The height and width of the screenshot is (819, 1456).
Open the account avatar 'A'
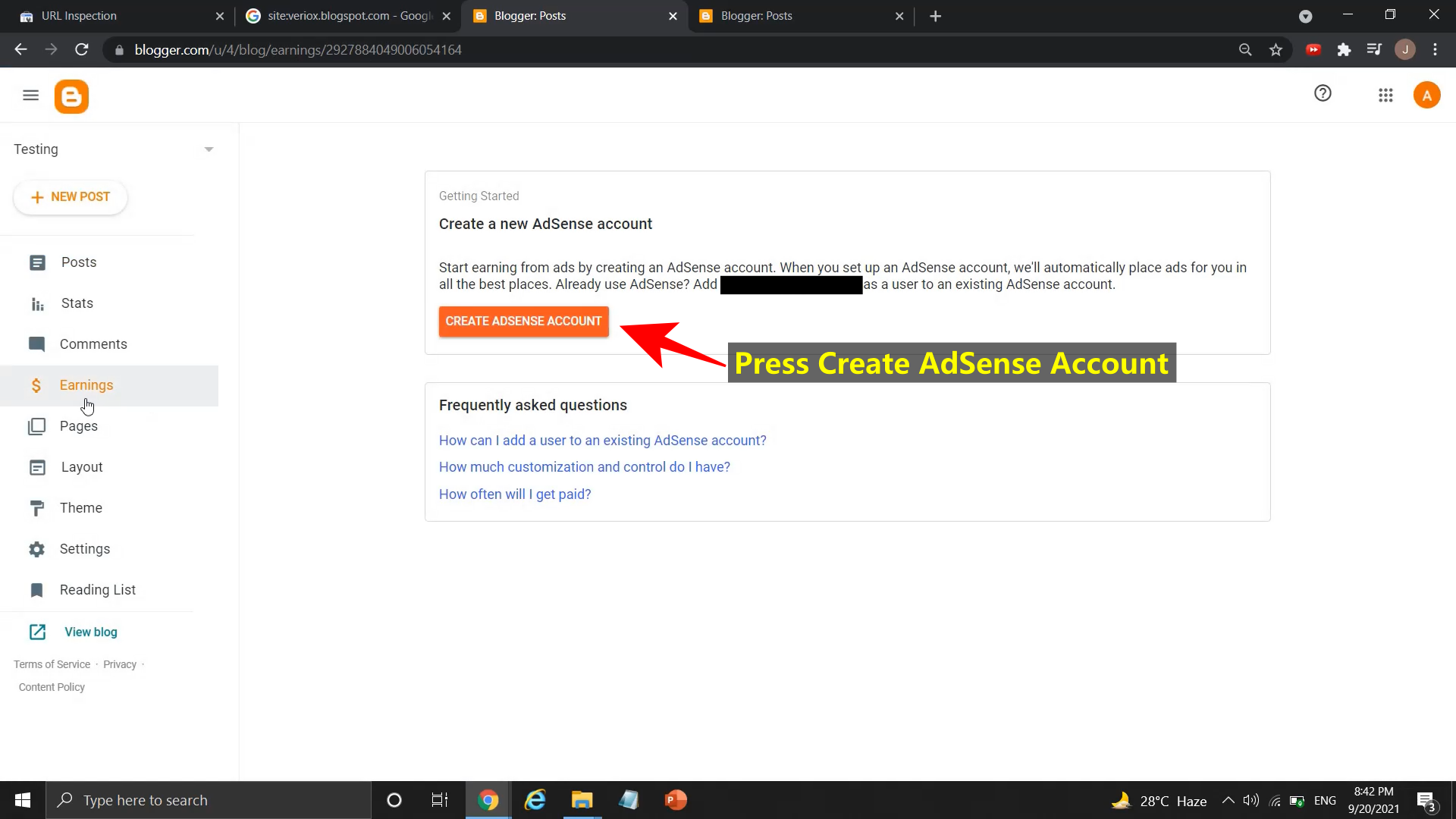pos(1426,96)
